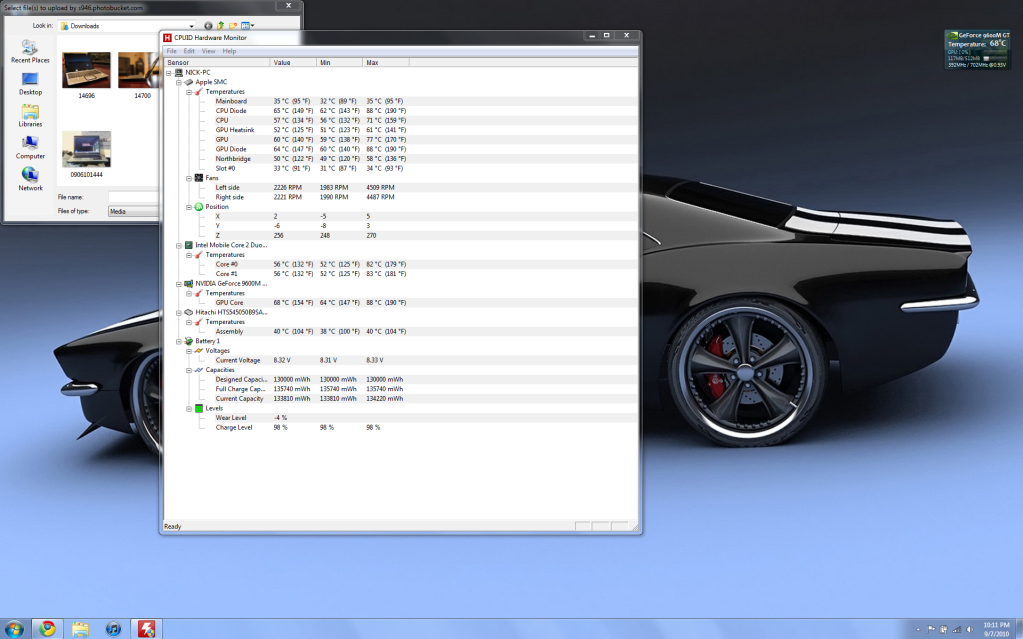Click the Hitachi hard drive icon
Image resolution: width=1023 pixels, height=639 pixels.
click(x=189, y=313)
